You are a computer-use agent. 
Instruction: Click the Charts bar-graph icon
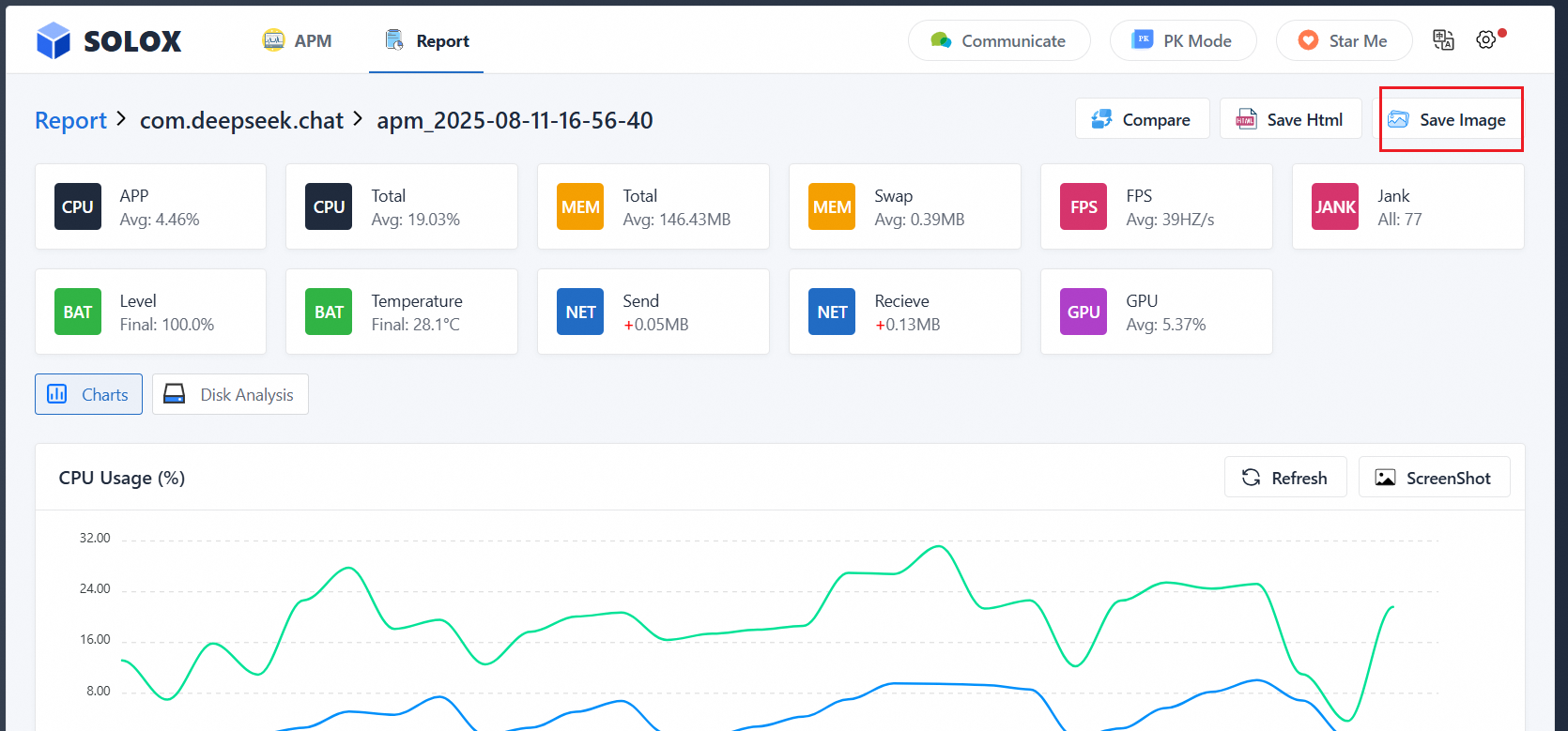pyautogui.click(x=57, y=394)
